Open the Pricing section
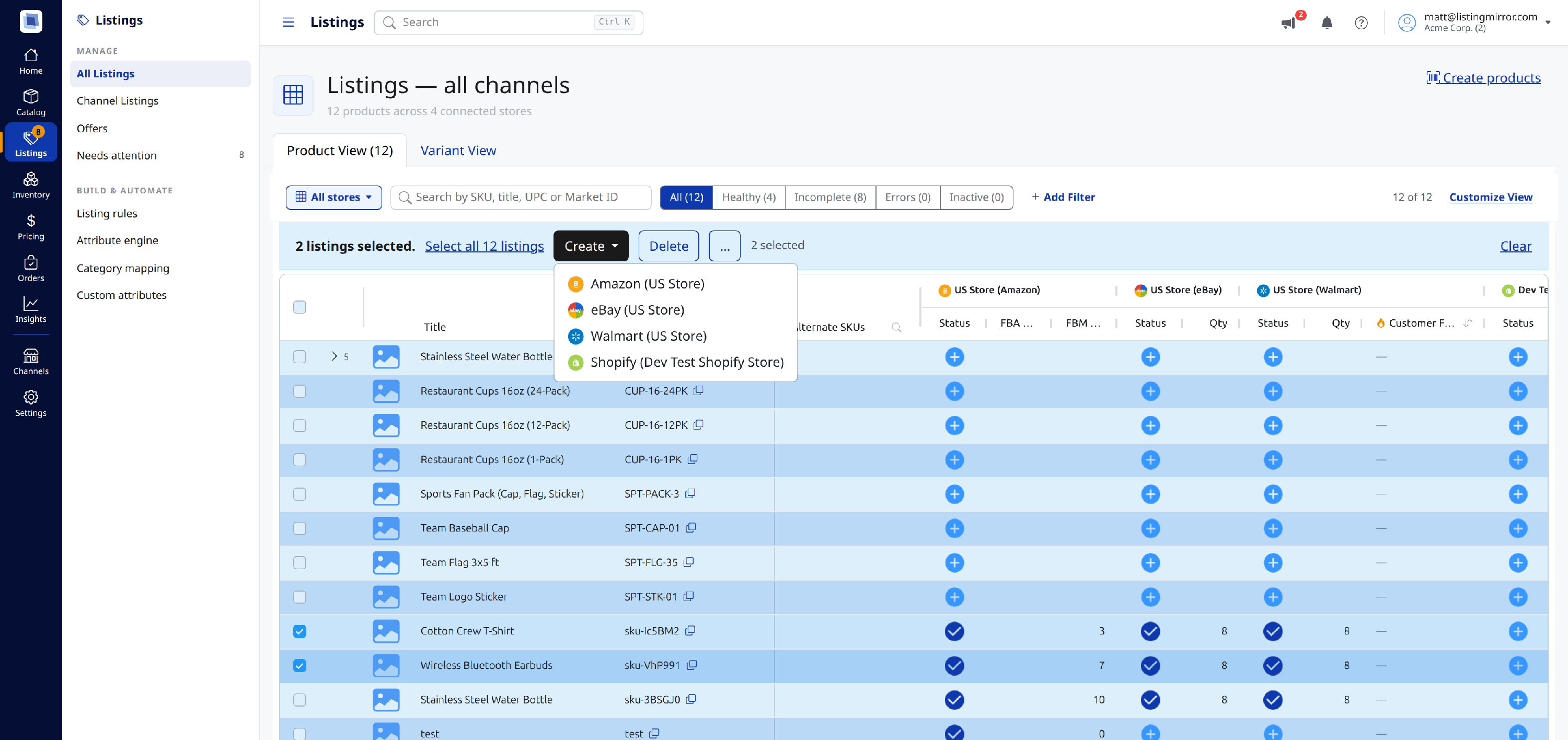The image size is (1568, 740). [x=30, y=227]
